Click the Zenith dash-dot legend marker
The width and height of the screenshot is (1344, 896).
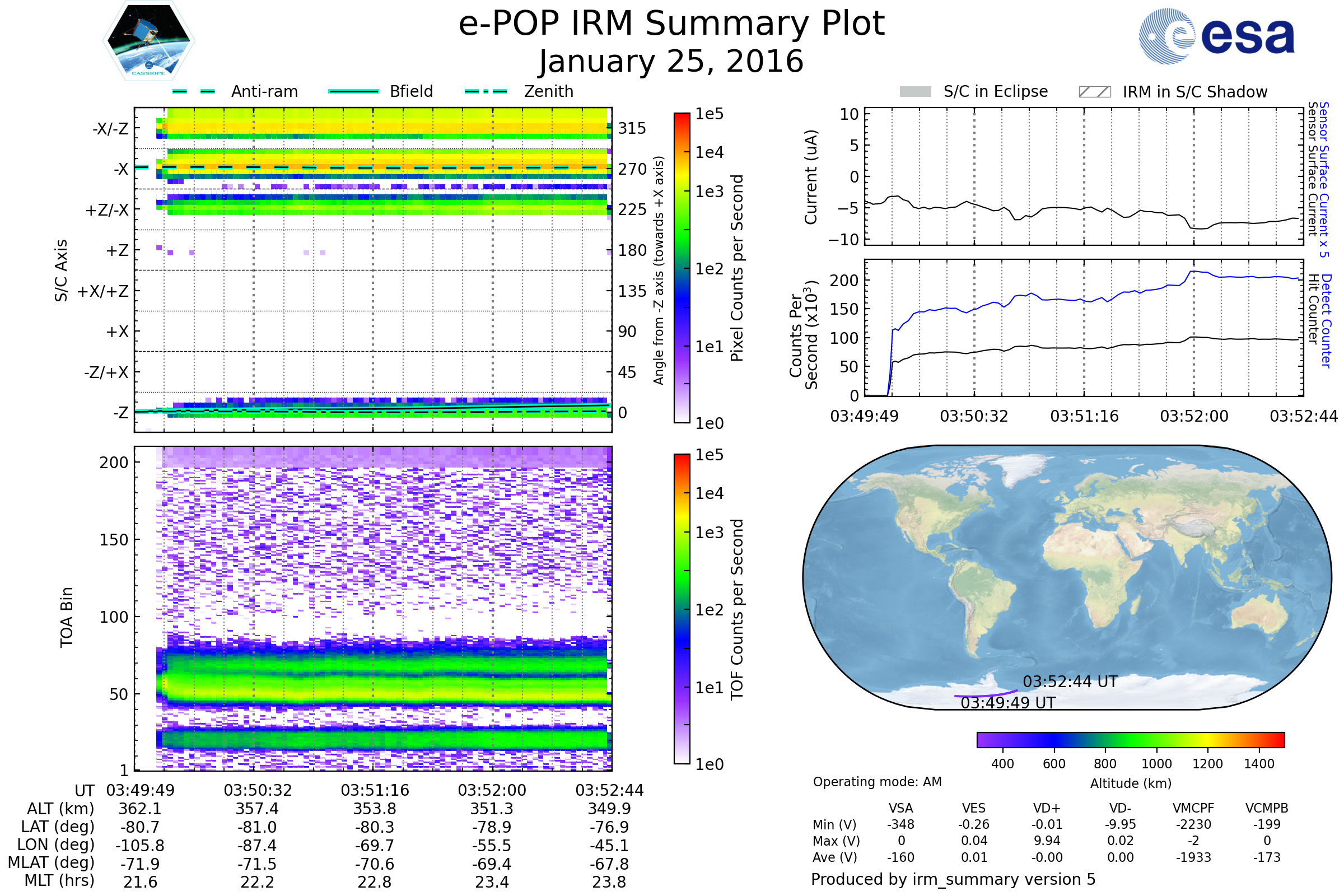coord(486,91)
